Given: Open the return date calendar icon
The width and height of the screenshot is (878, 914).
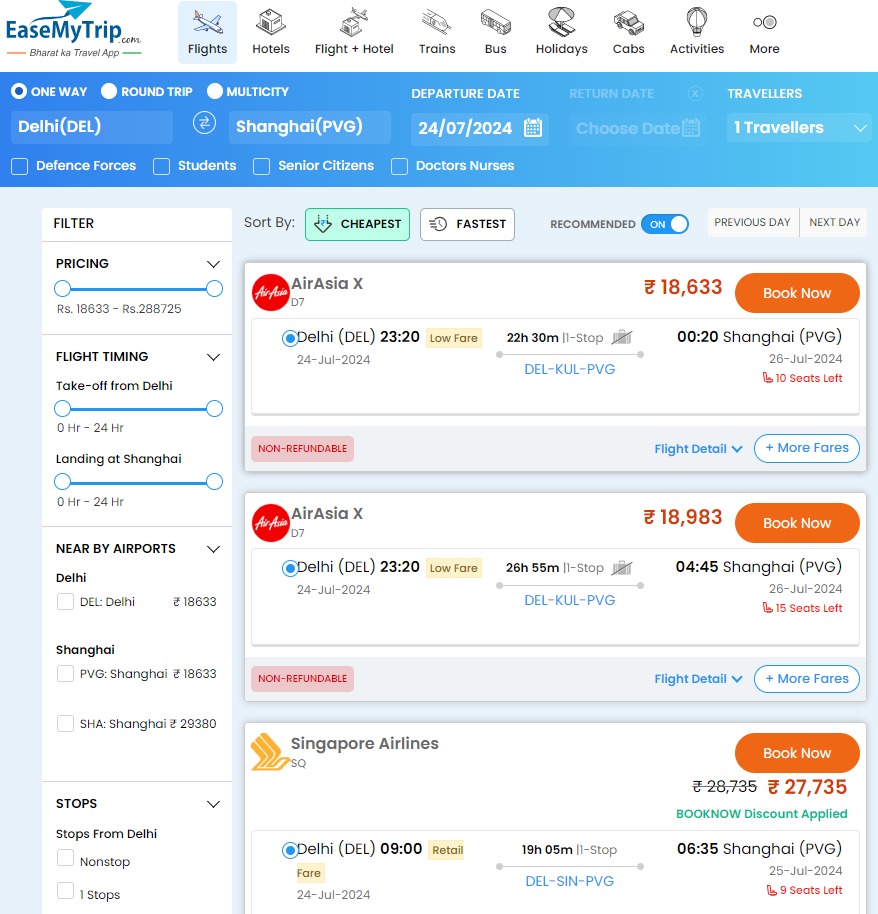Looking at the screenshot, I should coord(691,127).
